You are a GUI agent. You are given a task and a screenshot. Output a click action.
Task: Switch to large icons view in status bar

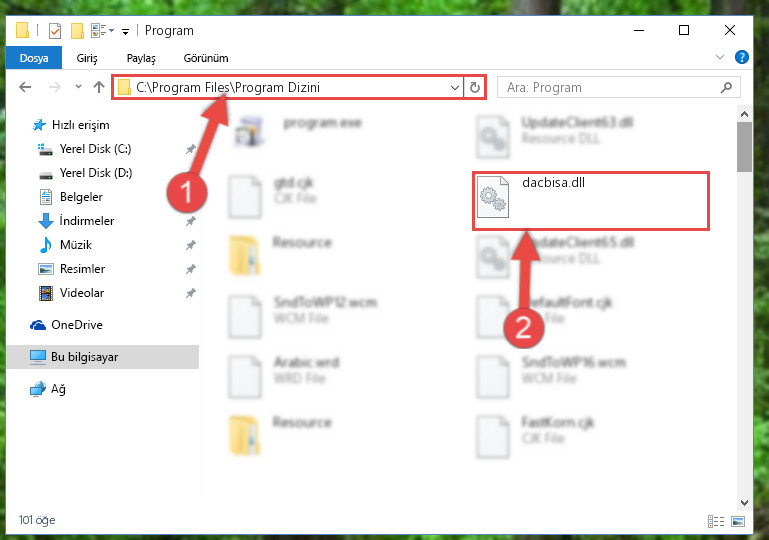coord(738,521)
